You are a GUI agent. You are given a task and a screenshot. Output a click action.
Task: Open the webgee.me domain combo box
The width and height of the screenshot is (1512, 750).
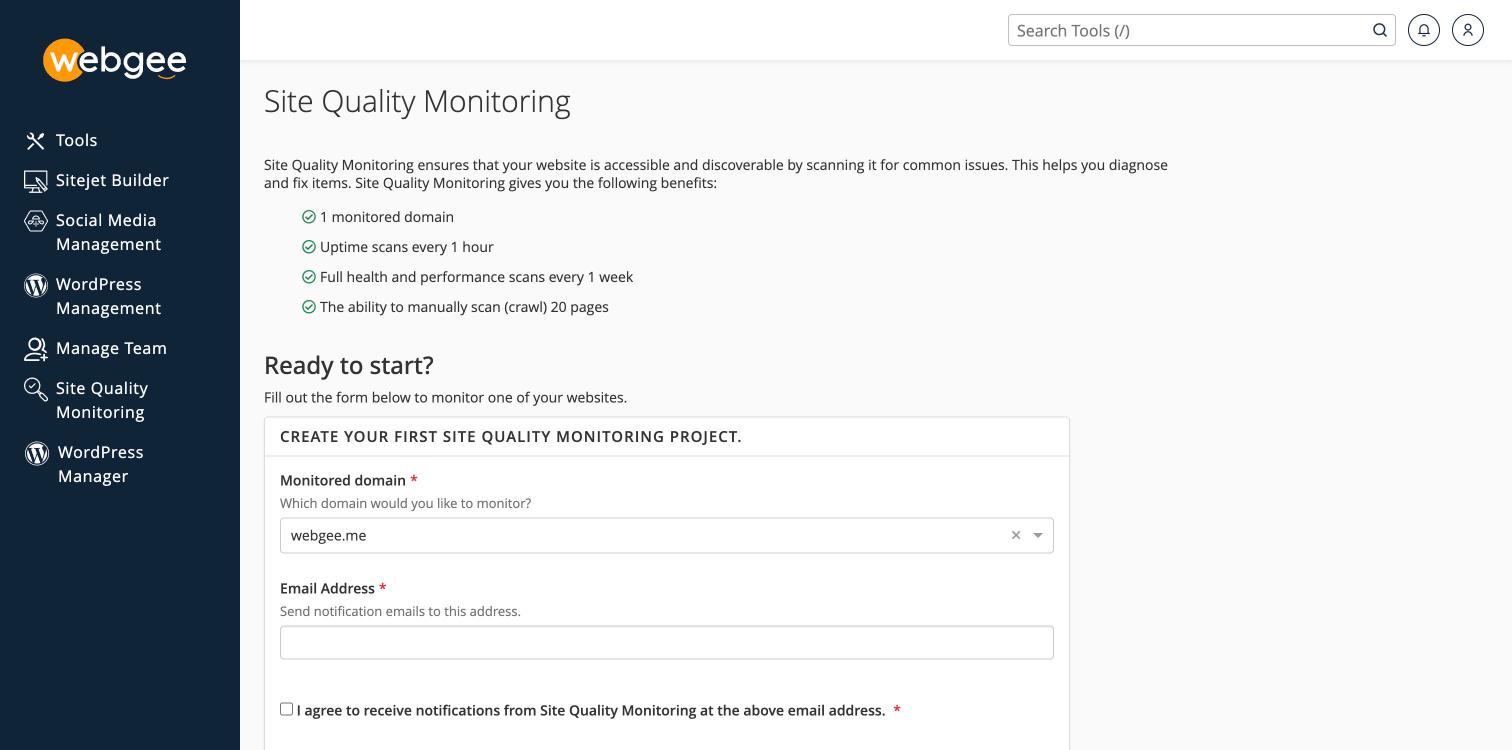667,535
